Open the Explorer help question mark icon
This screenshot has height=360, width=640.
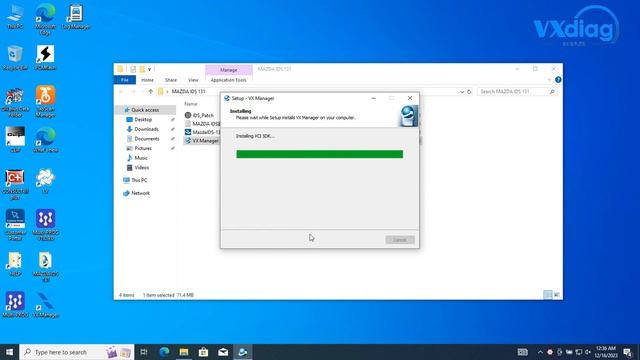tap(558, 80)
